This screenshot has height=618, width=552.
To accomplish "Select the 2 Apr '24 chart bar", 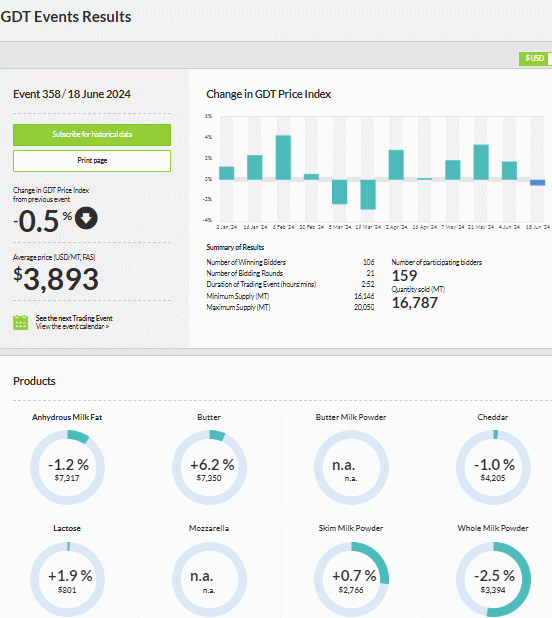I will coord(396,165).
